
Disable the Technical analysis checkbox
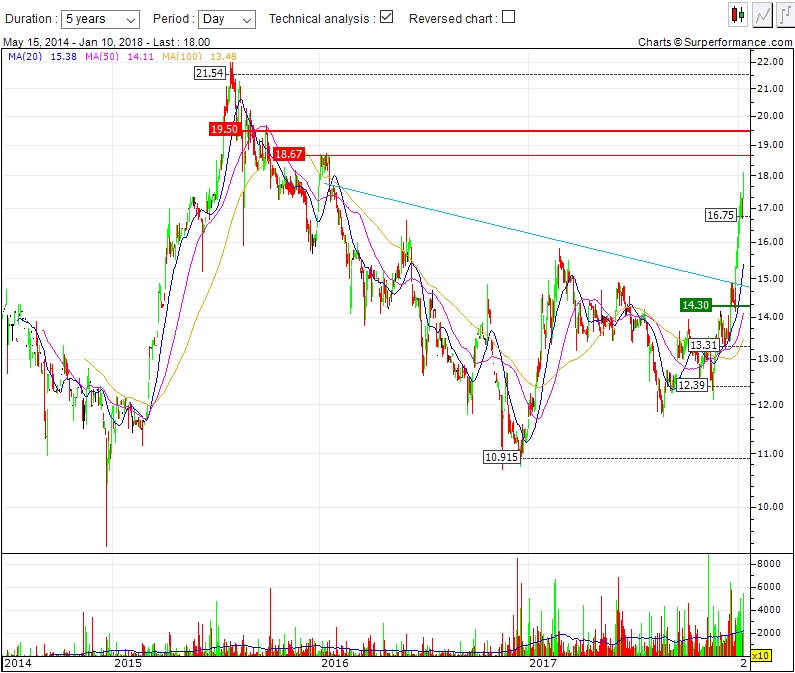point(387,17)
